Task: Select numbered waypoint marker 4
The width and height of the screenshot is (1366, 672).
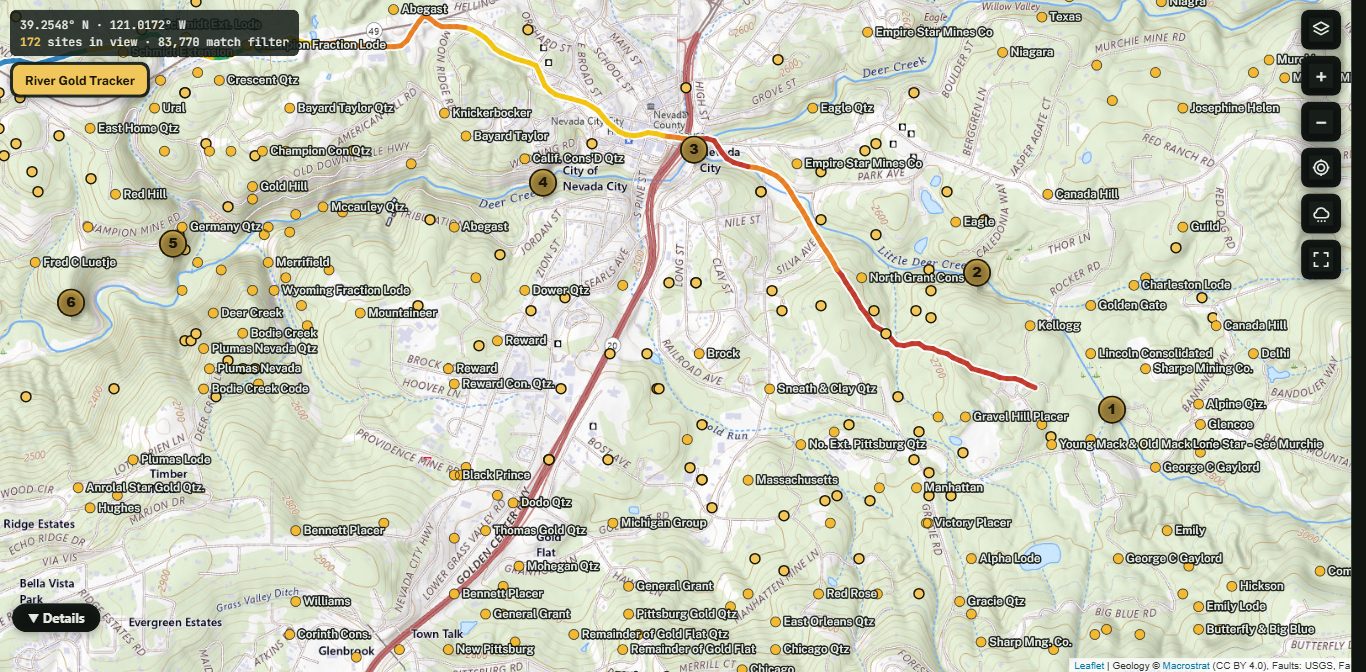Action: click(542, 182)
